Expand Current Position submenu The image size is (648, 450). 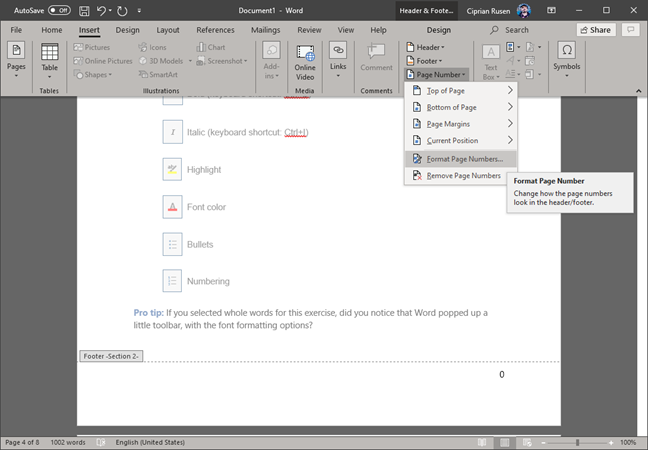[x=461, y=140]
